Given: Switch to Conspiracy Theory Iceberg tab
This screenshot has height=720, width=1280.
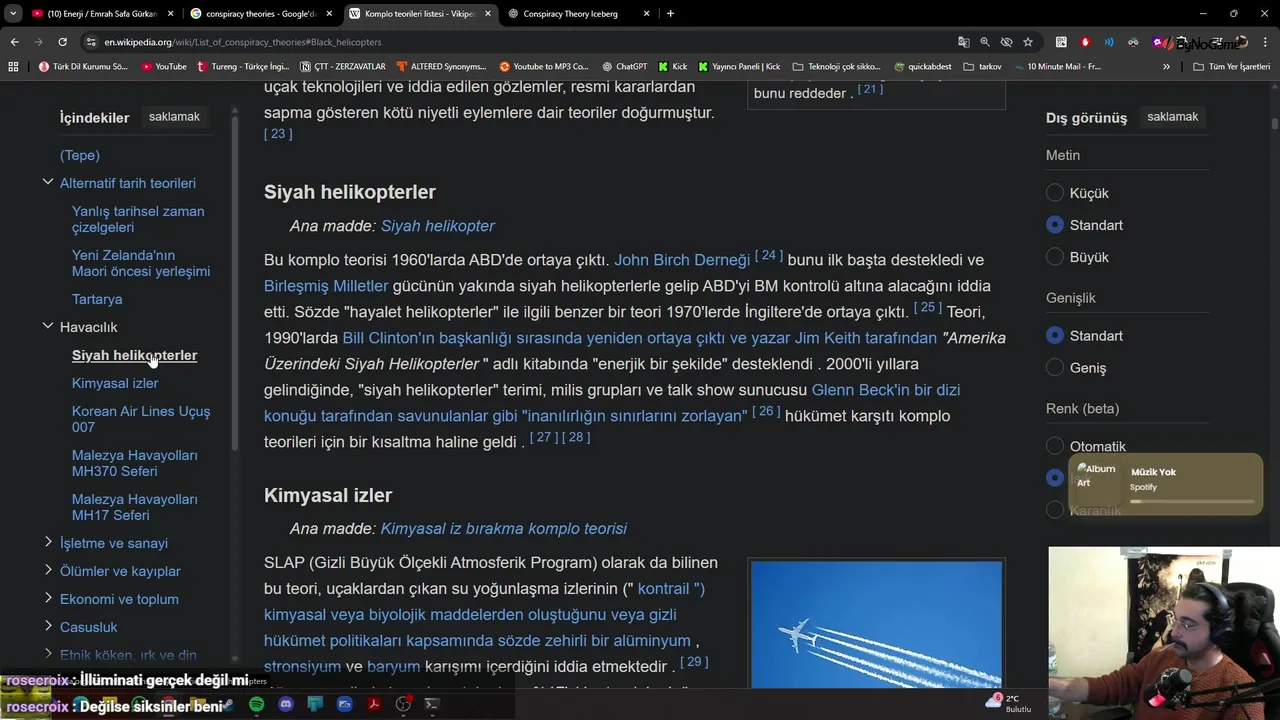Looking at the screenshot, I should click(578, 14).
